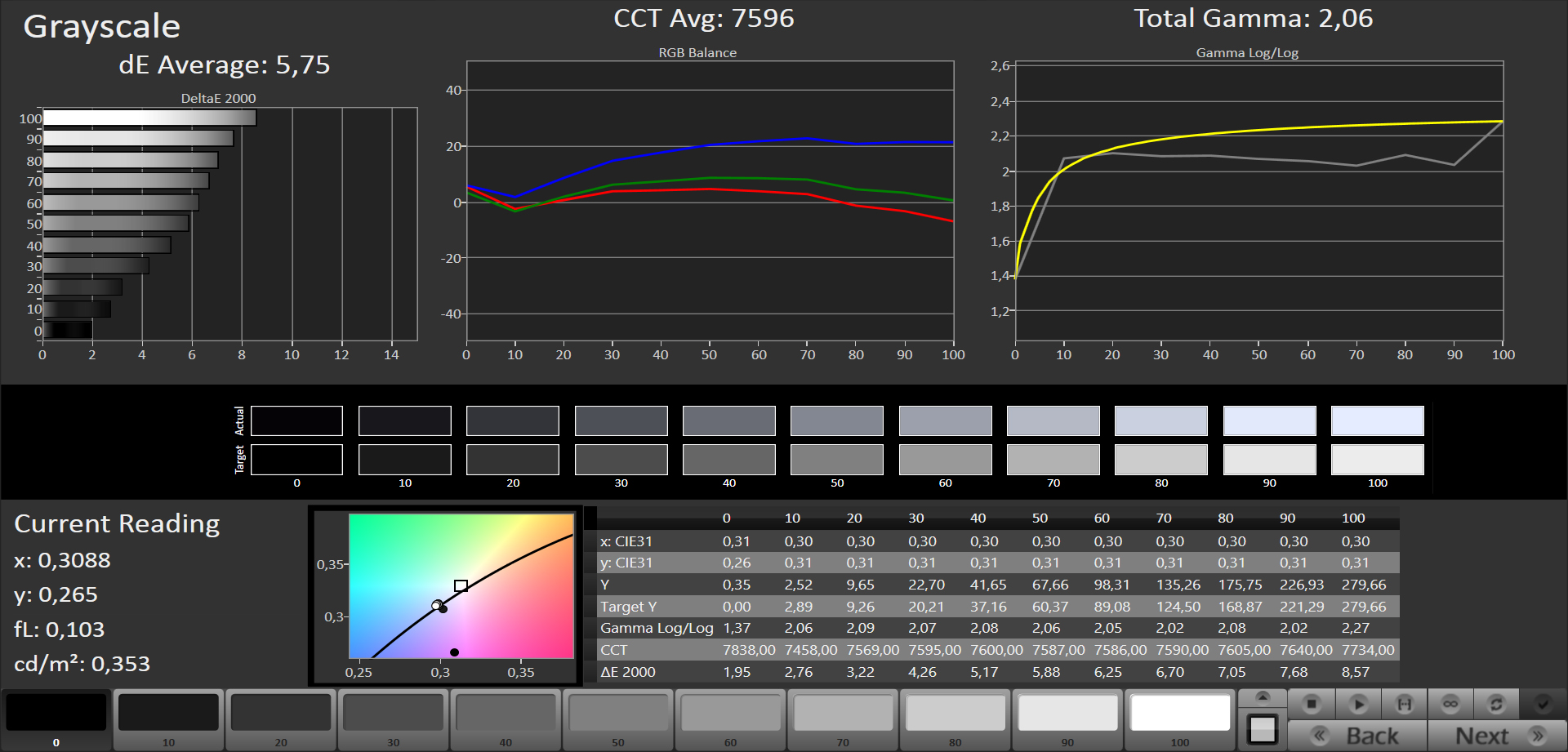This screenshot has height=752, width=1568.
Task: Click the checkmark icon above Next
Action: 1543,703
